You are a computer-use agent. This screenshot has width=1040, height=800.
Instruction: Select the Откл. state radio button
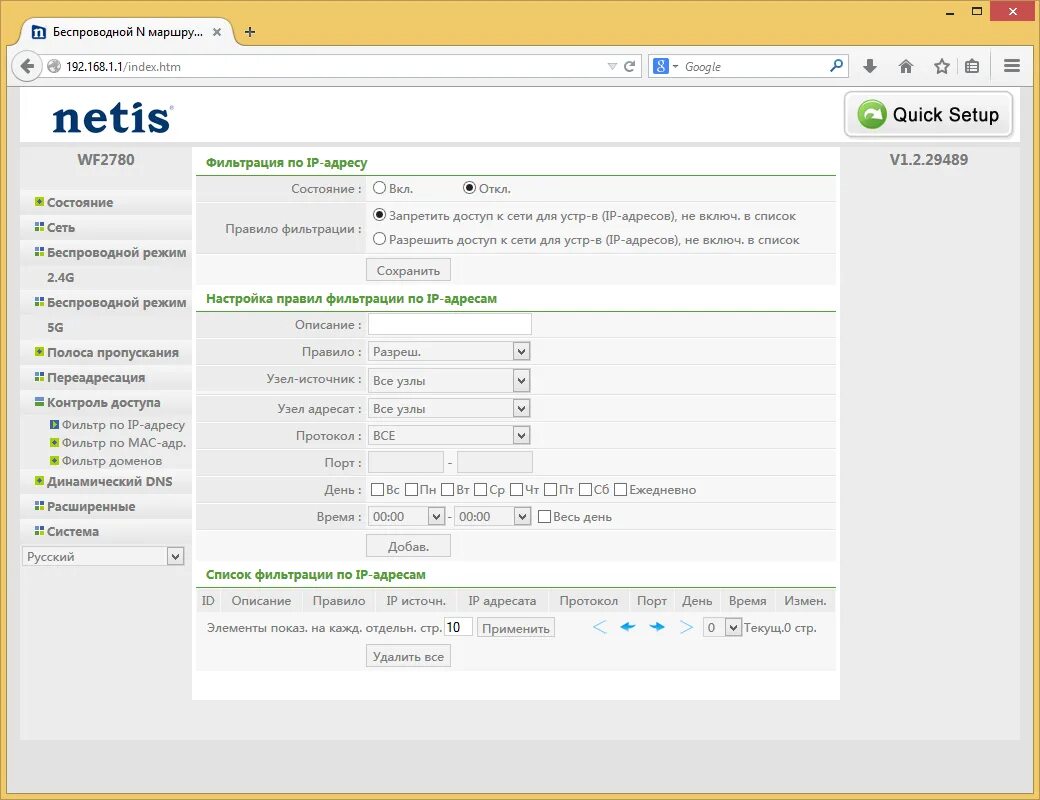469,188
